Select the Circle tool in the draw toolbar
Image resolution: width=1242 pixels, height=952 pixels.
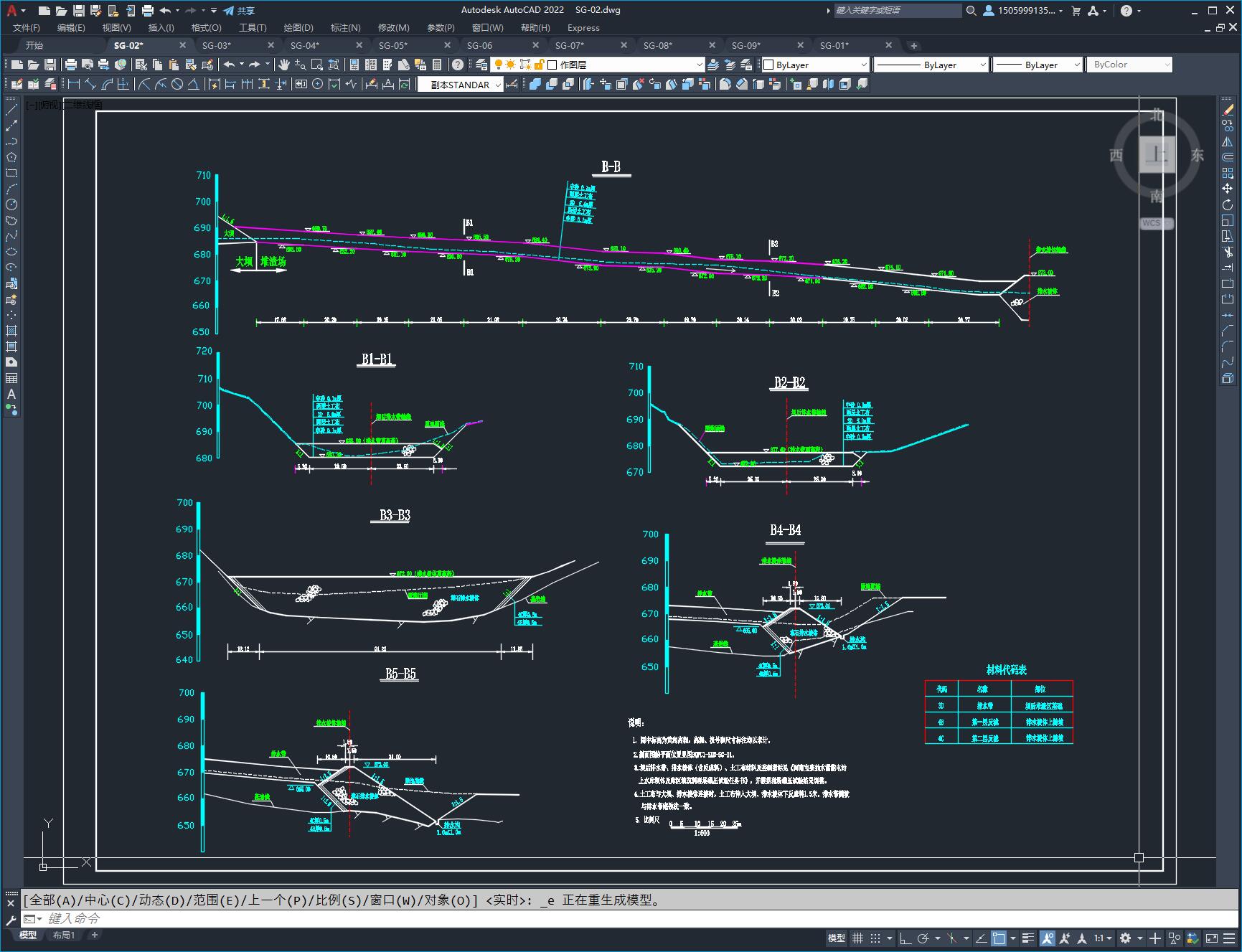pyautogui.click(x=11, y=204)
